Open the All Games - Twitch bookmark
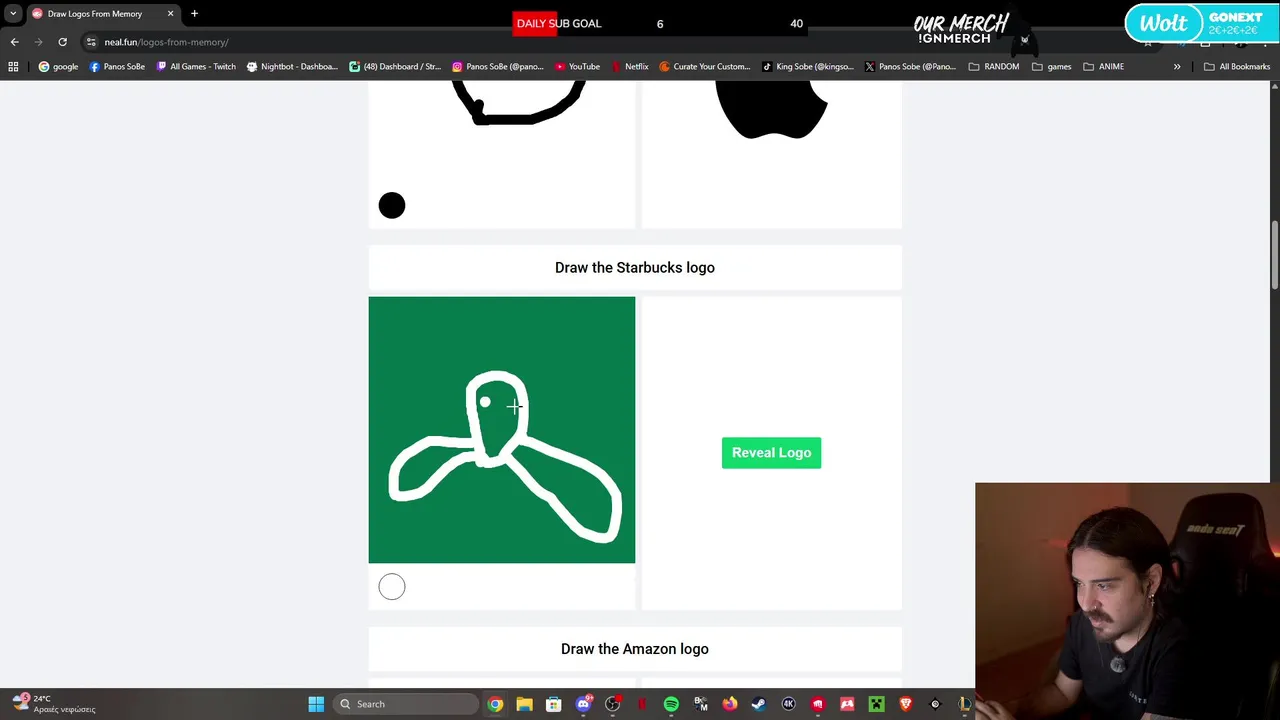 pos(196,67)
